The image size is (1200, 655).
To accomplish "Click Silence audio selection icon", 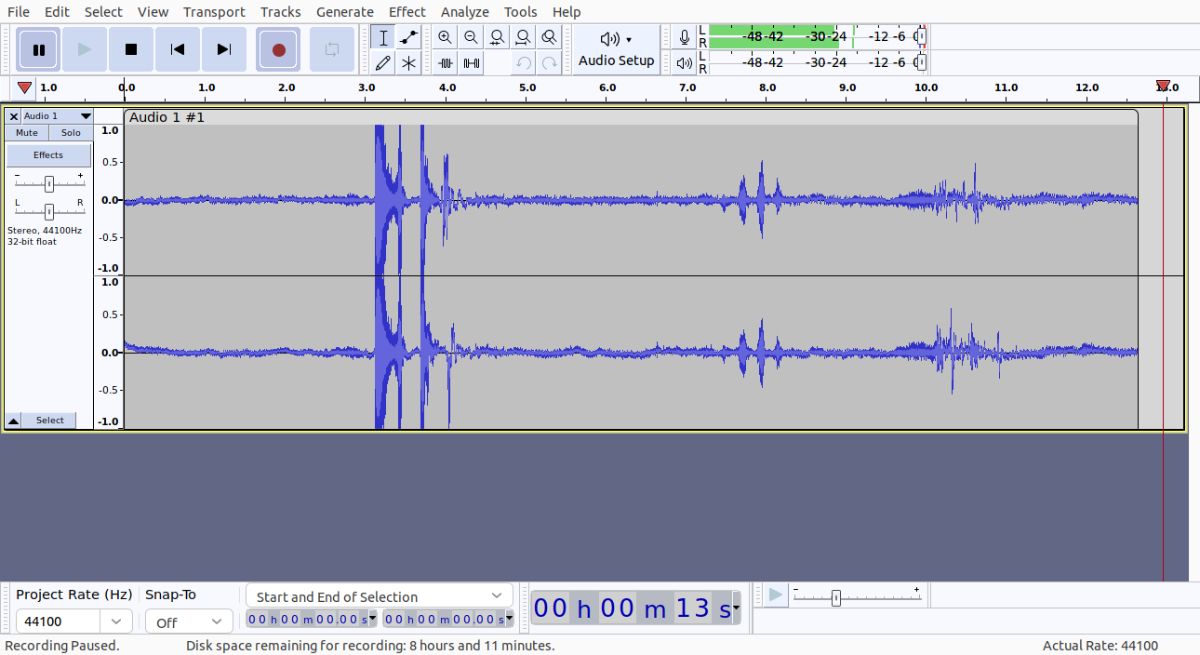I will (x=471, y=63).
